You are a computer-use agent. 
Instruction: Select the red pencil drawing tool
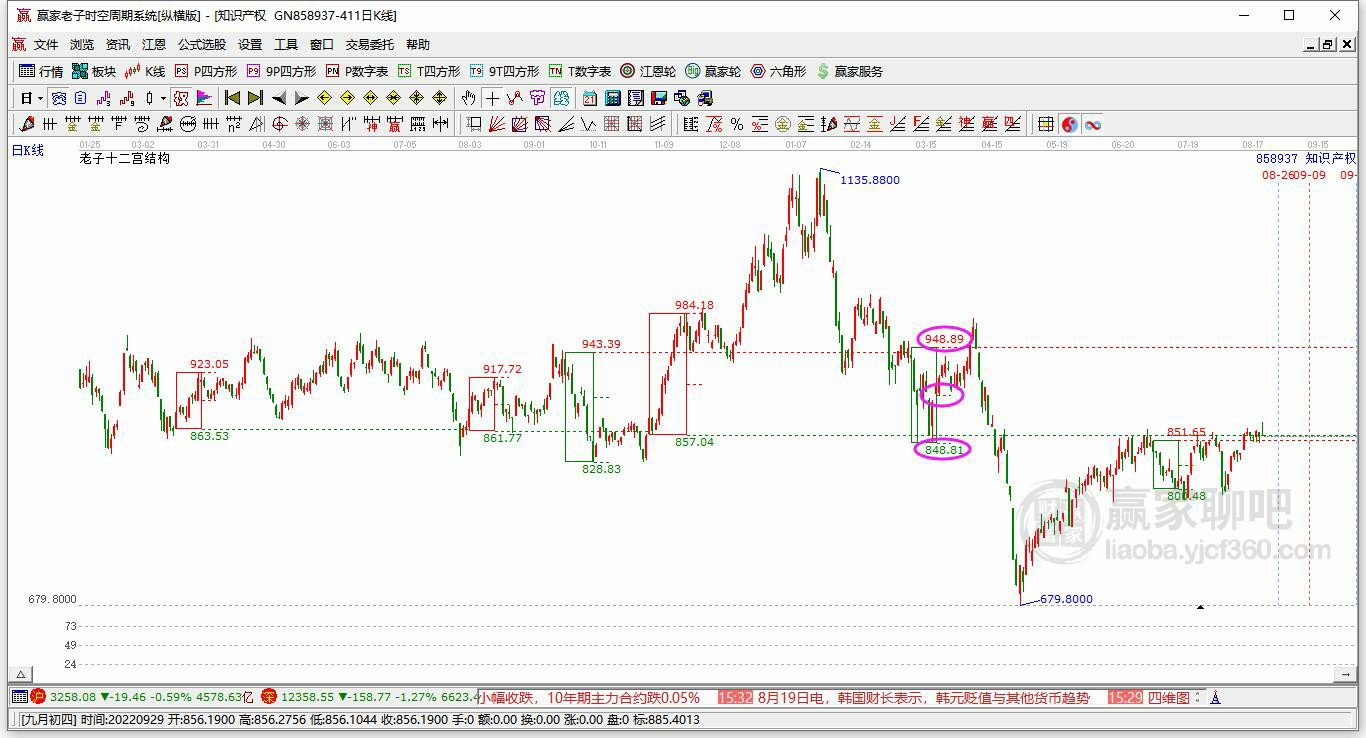coord(27,124)
